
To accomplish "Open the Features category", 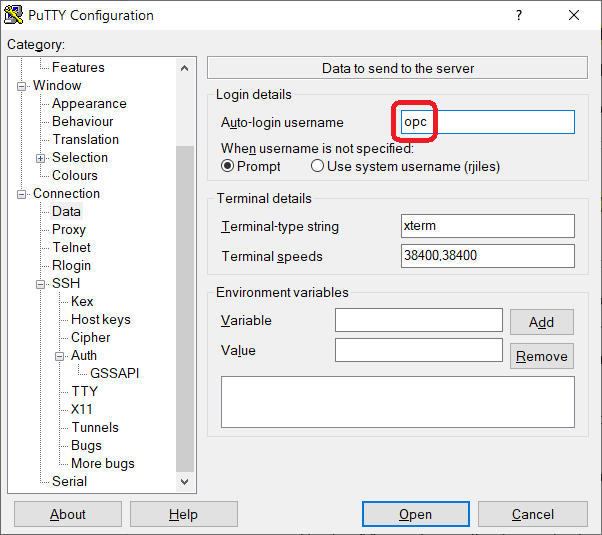I will [78, 67].
